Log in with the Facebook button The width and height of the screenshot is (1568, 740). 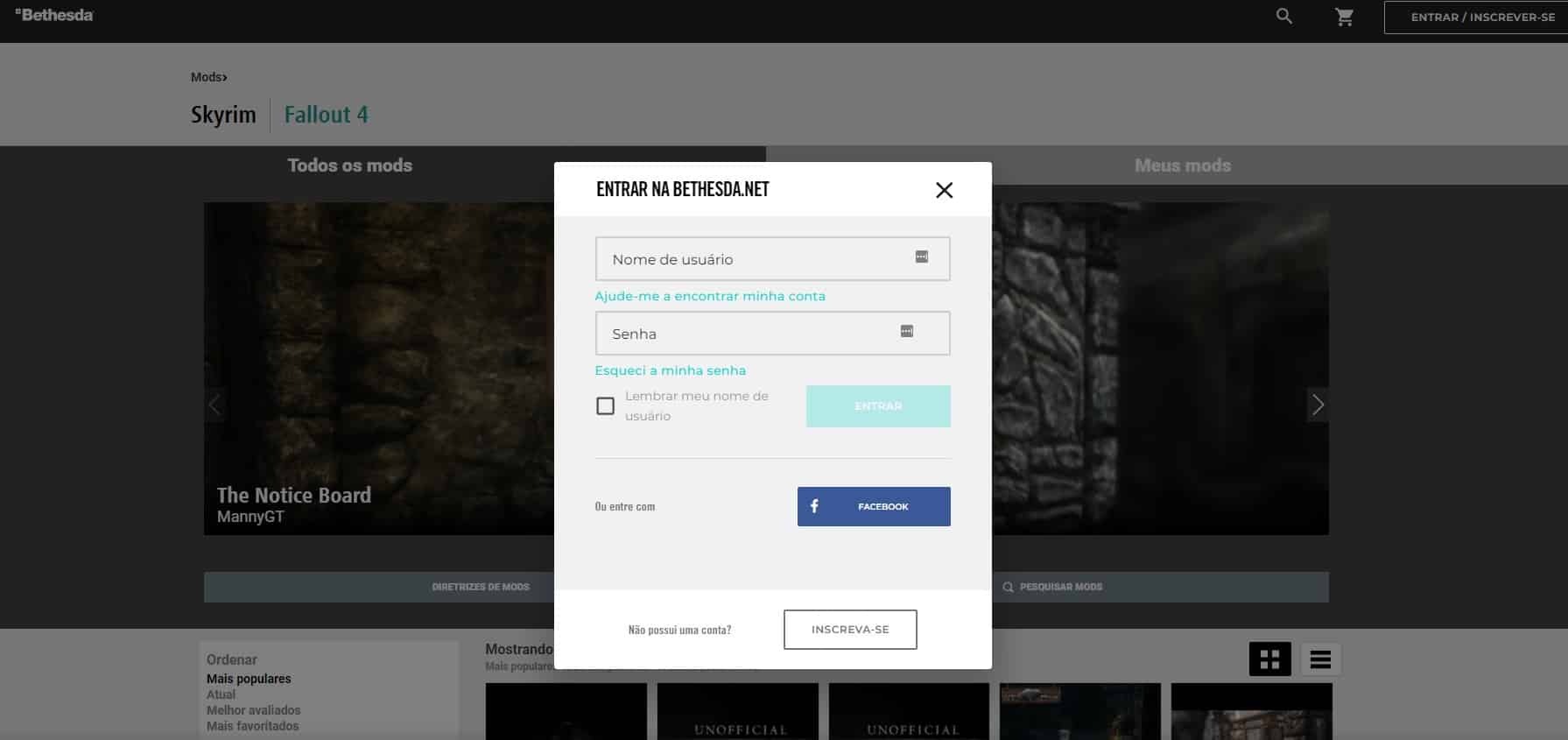coord(873,506)
